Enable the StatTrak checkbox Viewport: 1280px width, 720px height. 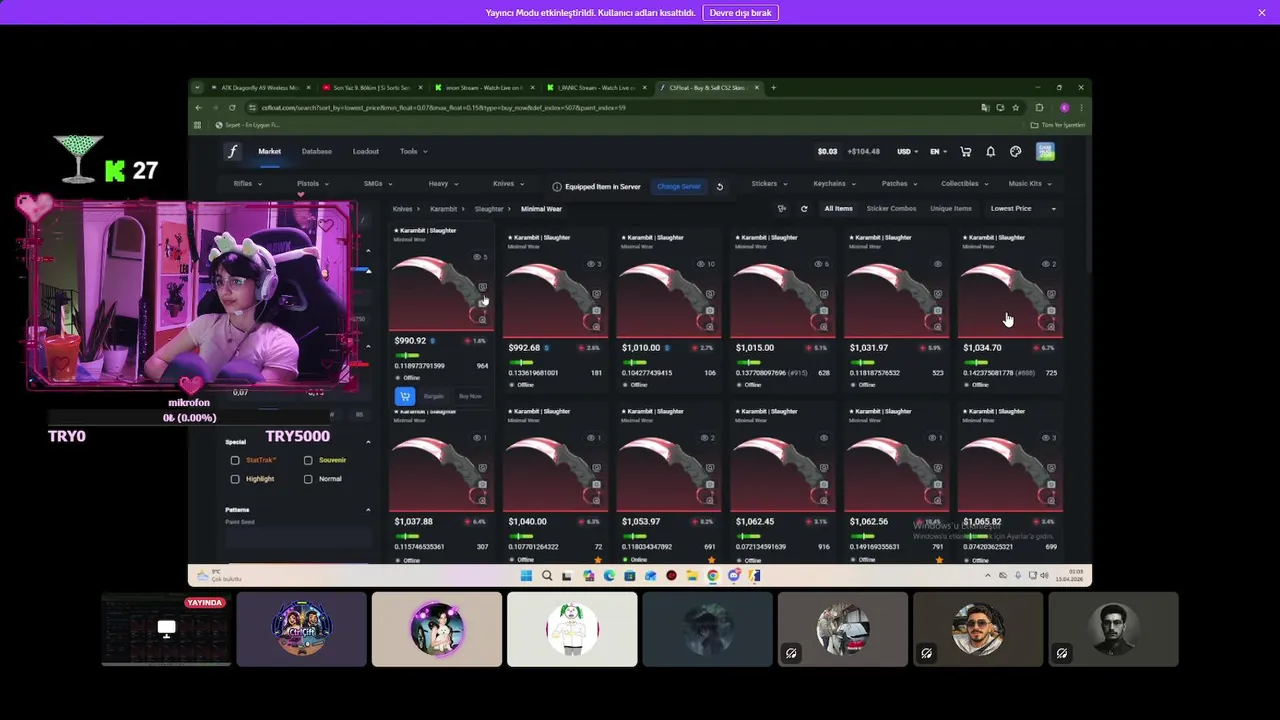pos(235,460)
